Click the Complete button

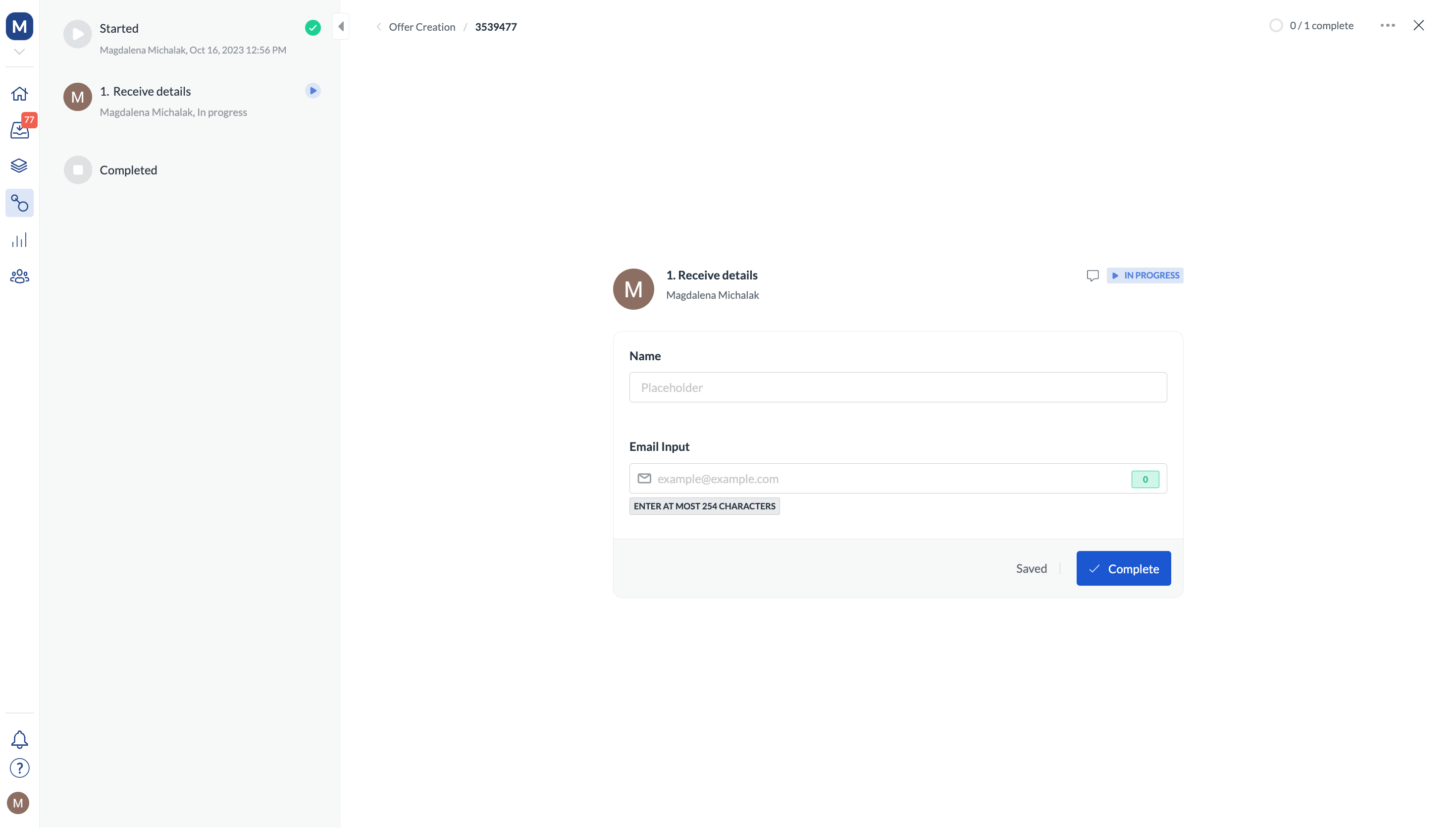point(1123,569)
